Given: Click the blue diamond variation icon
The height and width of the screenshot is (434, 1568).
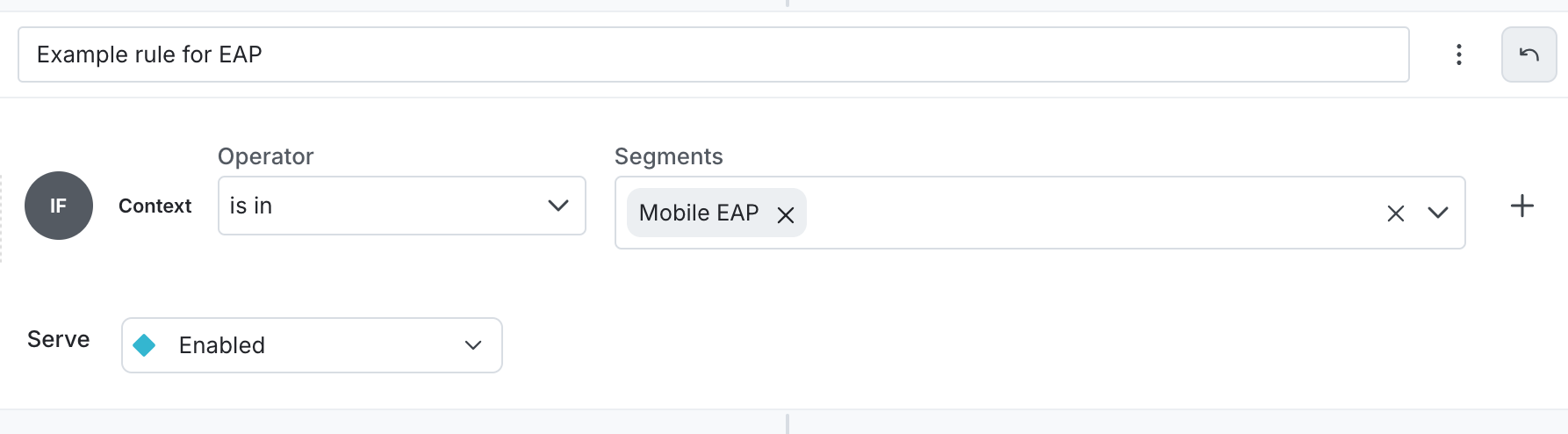Looking at the screenshot, I should [x=144, y=345].
